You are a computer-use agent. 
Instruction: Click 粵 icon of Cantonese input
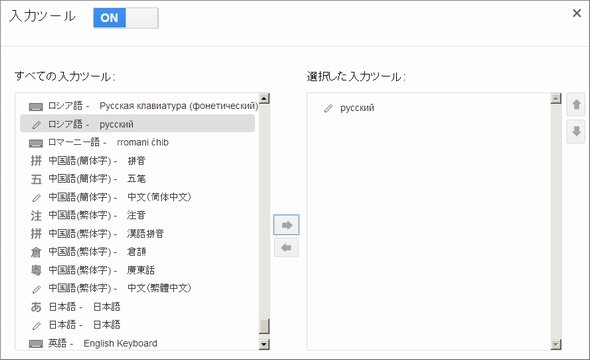(x=36, y=270)
